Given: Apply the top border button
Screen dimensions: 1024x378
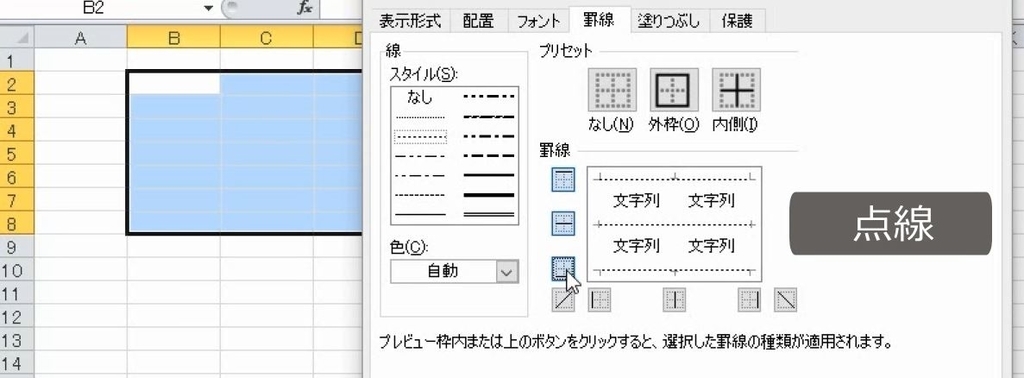Looking at the screenshot, I should point(564,180).
